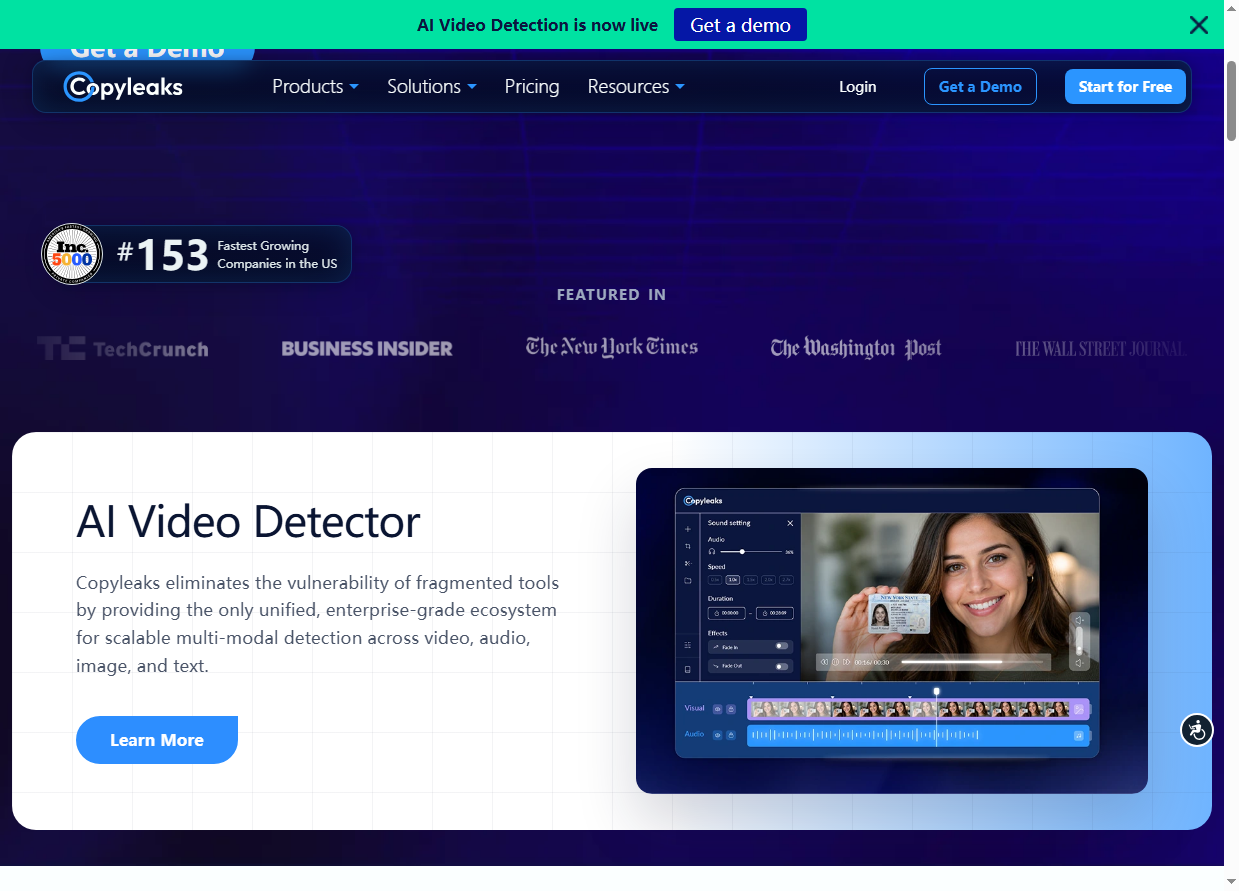
Task: Click the plus icon in the editor sidebar
Action: tap(688, 528)
